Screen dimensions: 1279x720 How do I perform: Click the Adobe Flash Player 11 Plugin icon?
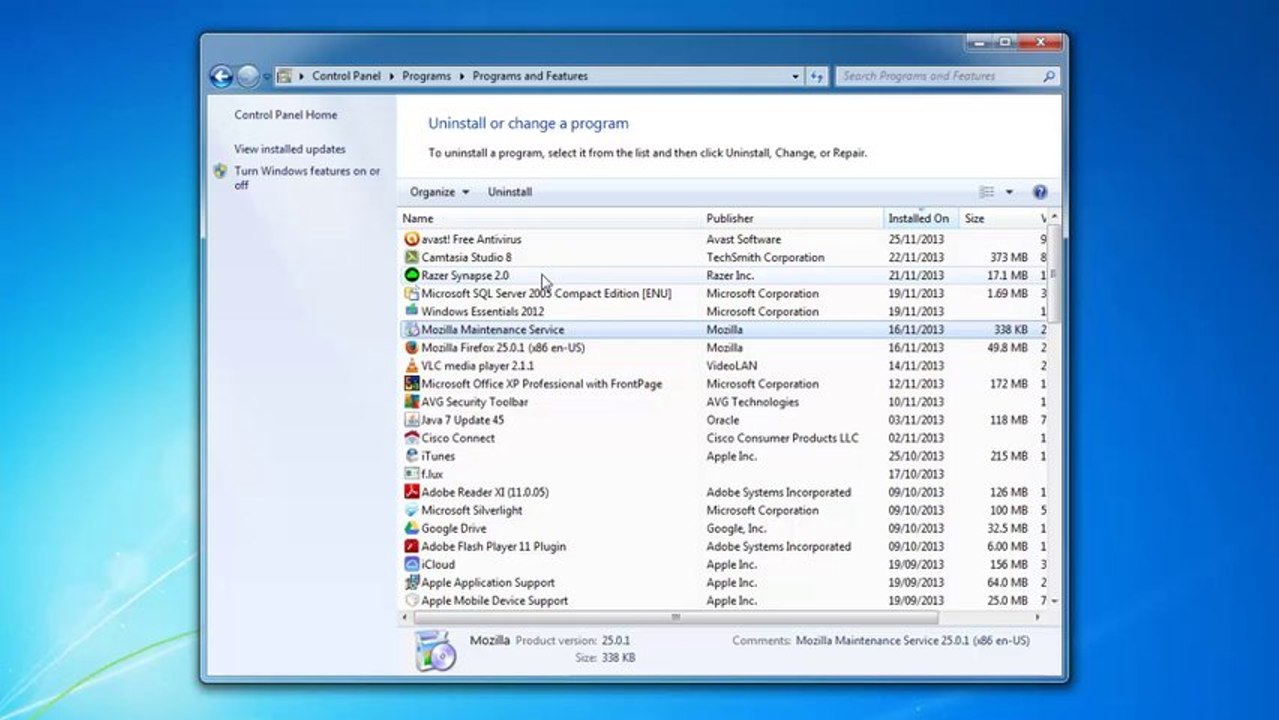click(x=411, y=546)
